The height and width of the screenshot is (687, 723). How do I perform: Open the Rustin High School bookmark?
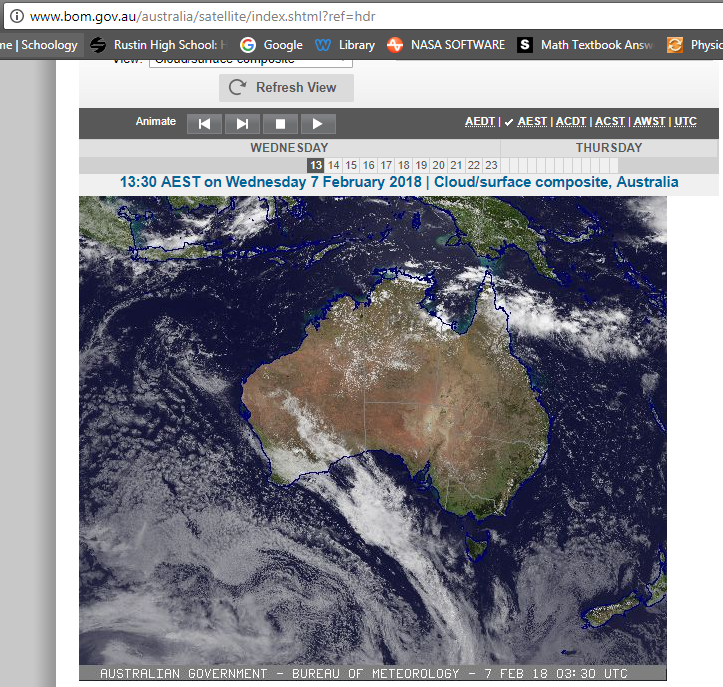pyautogui.click(x=158, y=45)
